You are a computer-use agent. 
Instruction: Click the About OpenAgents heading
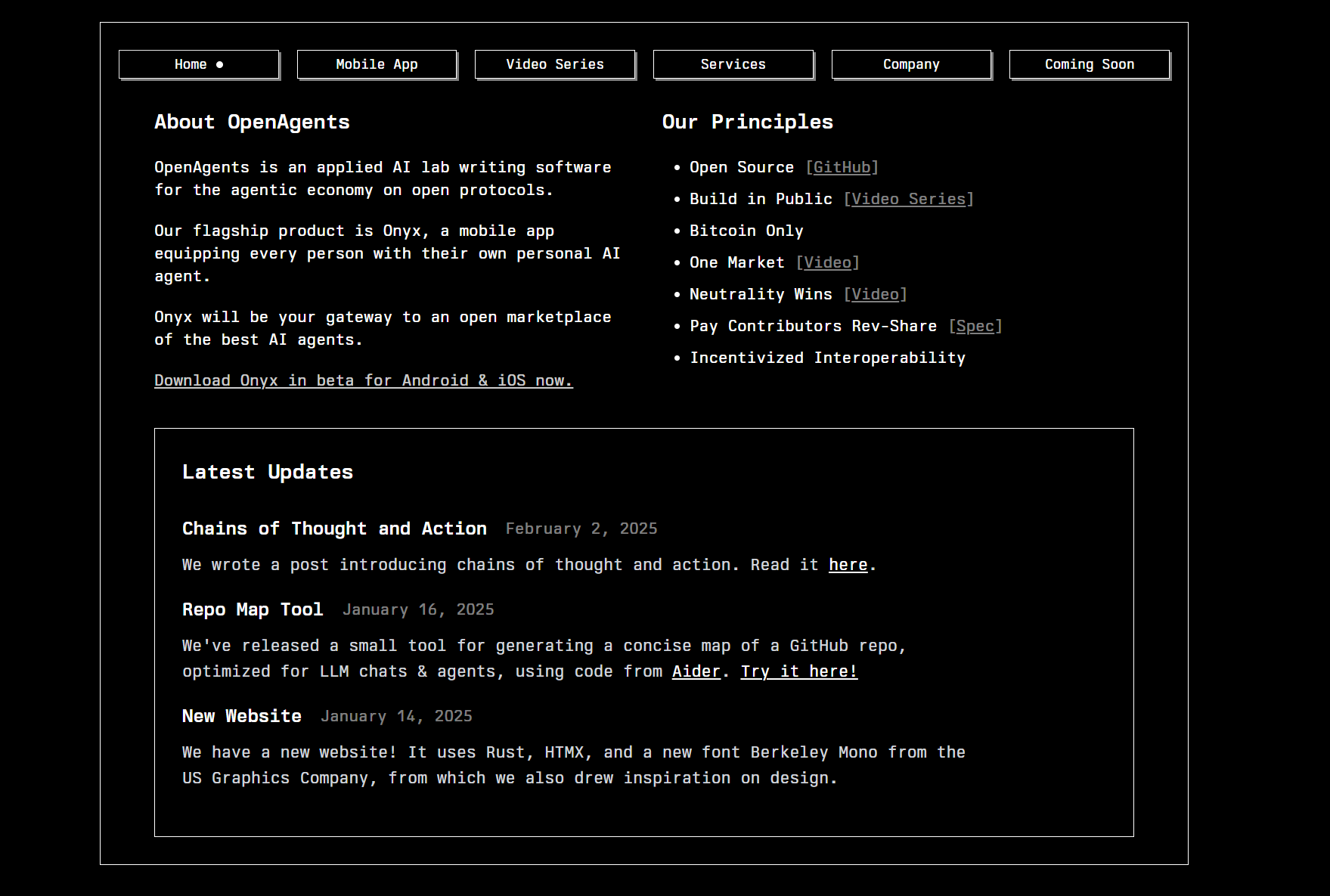pos(252,122)
